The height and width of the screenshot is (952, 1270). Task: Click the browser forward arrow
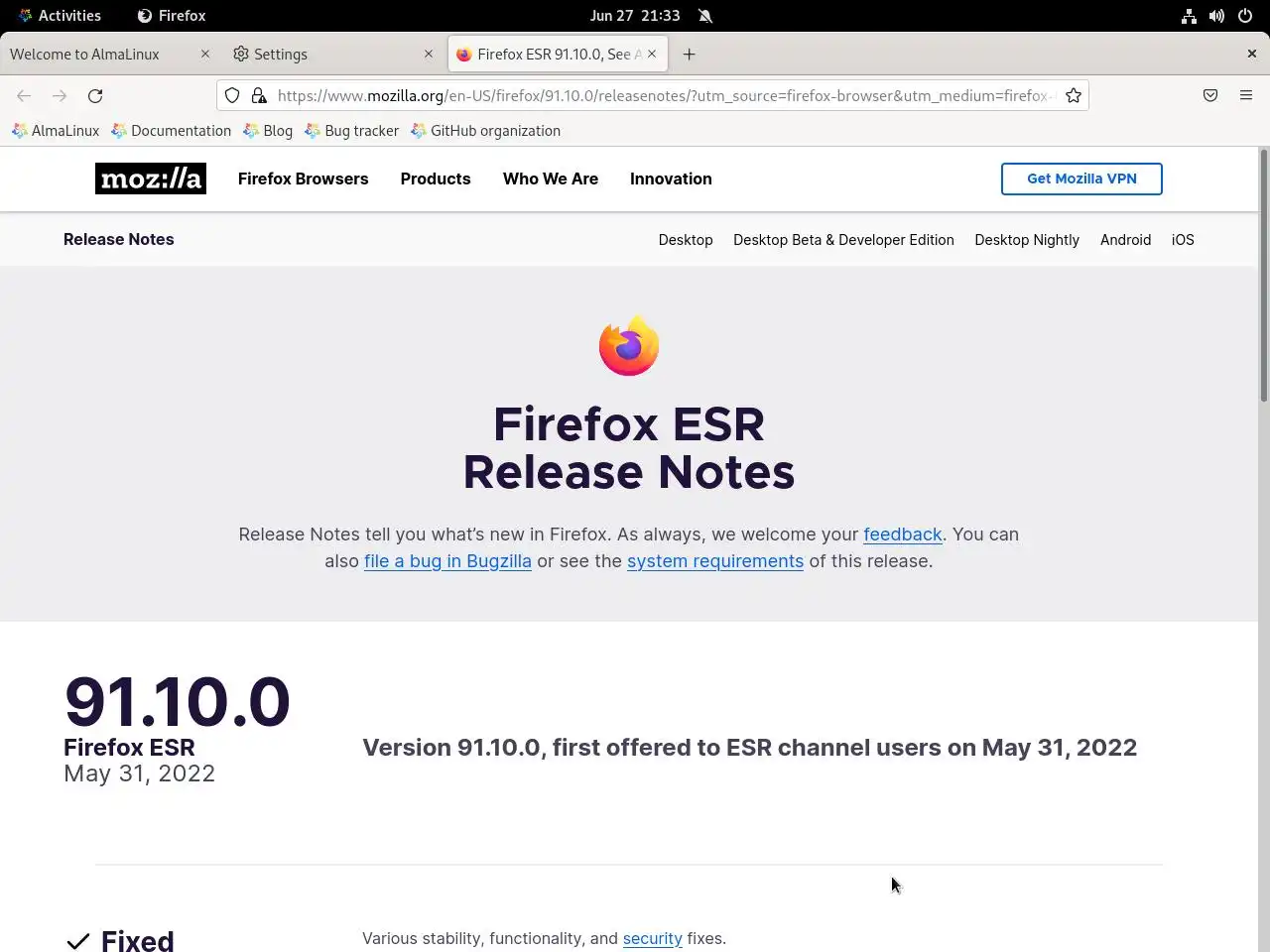60,95
